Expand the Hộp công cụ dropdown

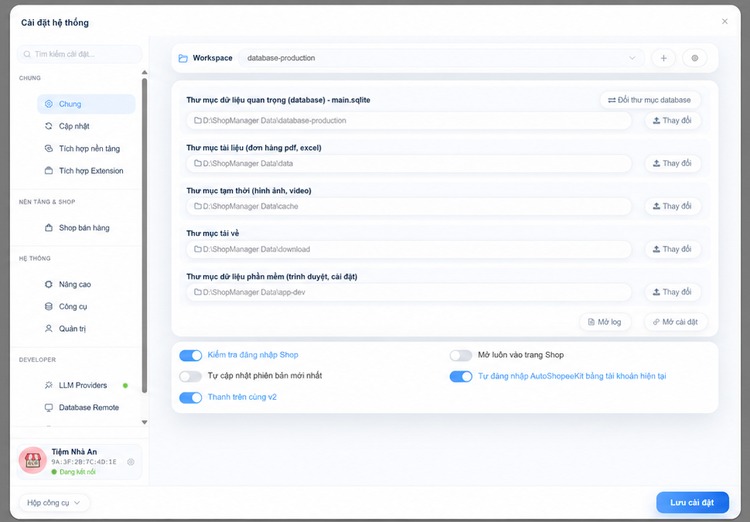click(54, 503)
